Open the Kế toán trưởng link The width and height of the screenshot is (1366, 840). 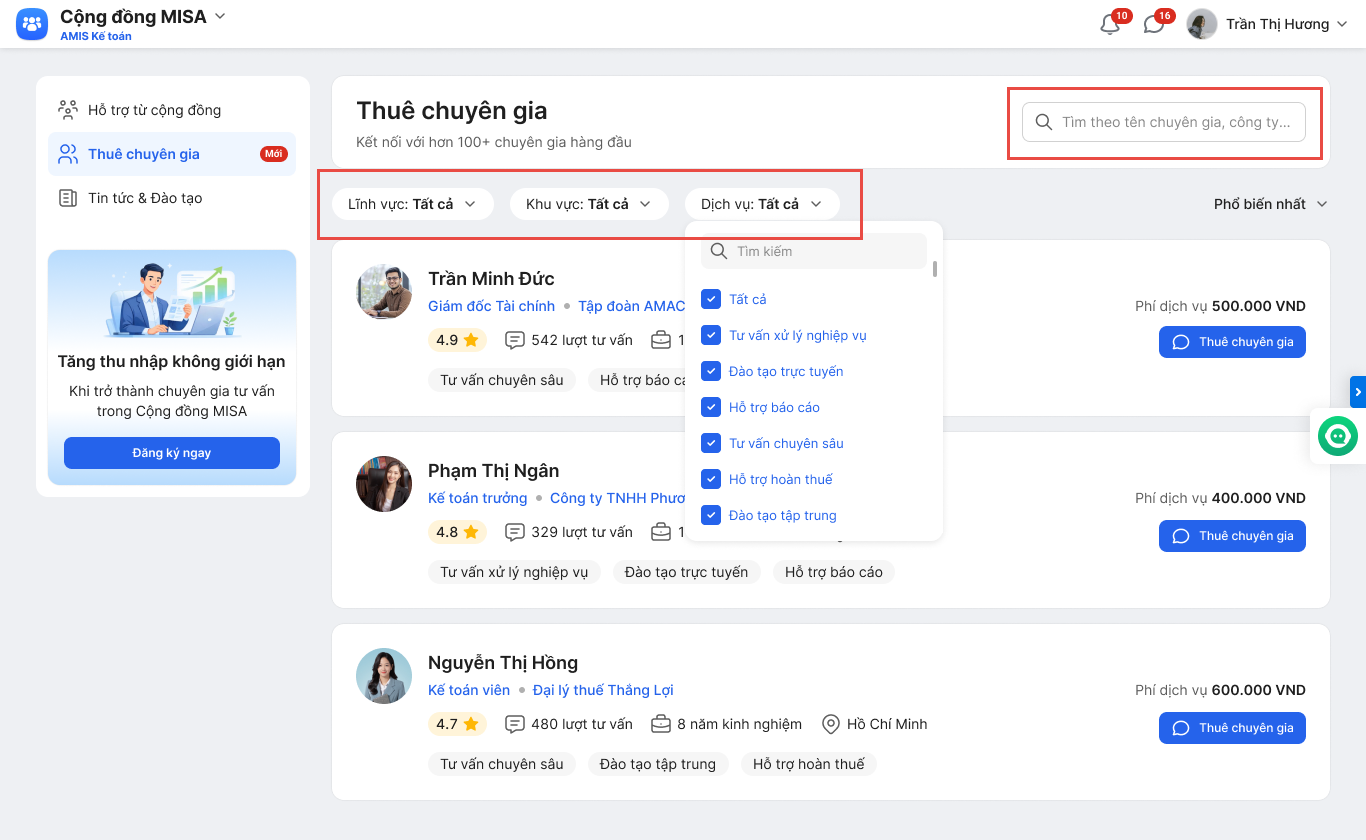pos(477,498)
